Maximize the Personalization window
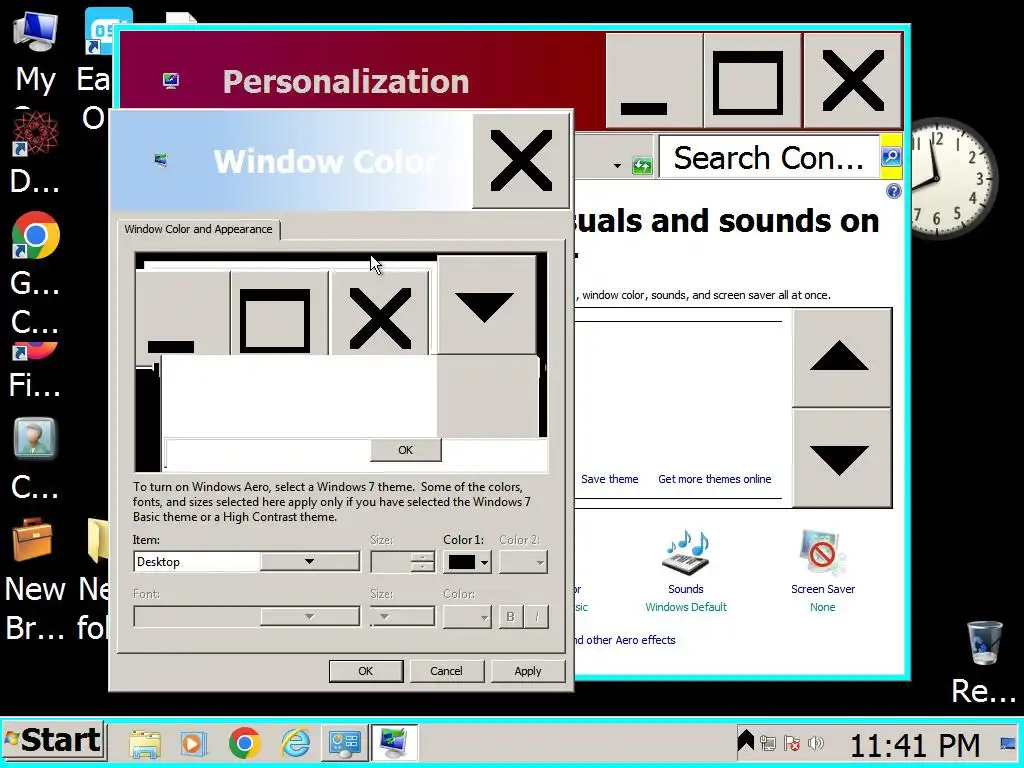Viewport: 1024px width, 768px height. (752, 81)
